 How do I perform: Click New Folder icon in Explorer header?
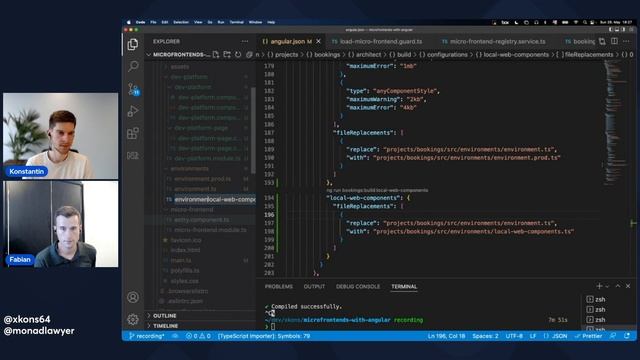click(227, 55)
